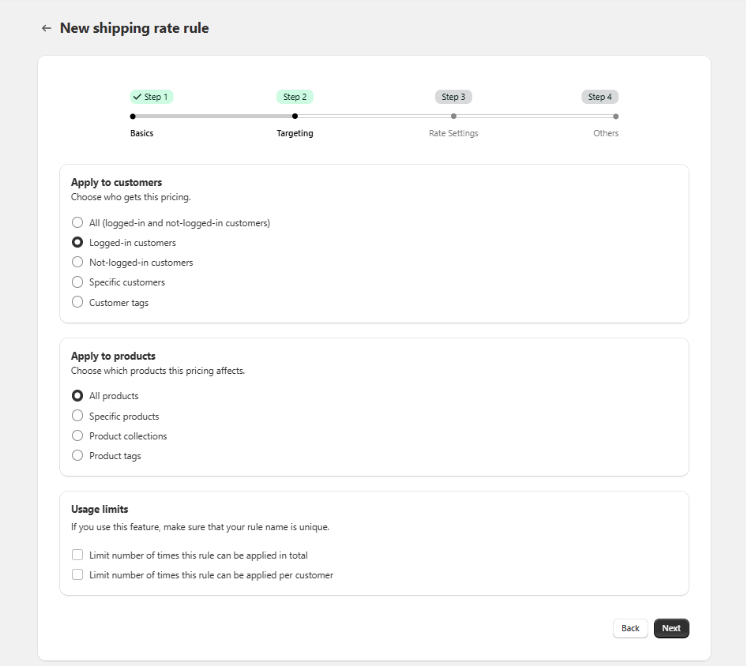The width and height of the screenshot is (746, 667).
Task: Select Not-logged-in customers radio button
Action: 78,263
